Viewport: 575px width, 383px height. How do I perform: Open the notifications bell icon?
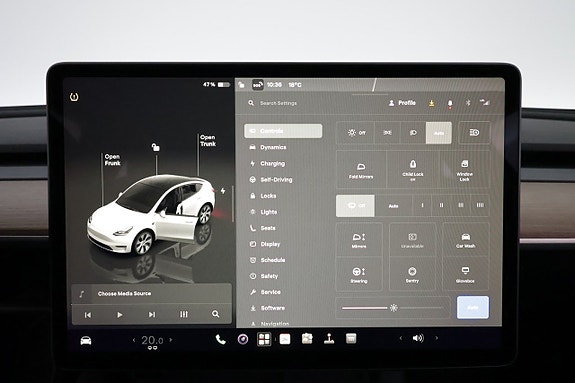(450, 104)
